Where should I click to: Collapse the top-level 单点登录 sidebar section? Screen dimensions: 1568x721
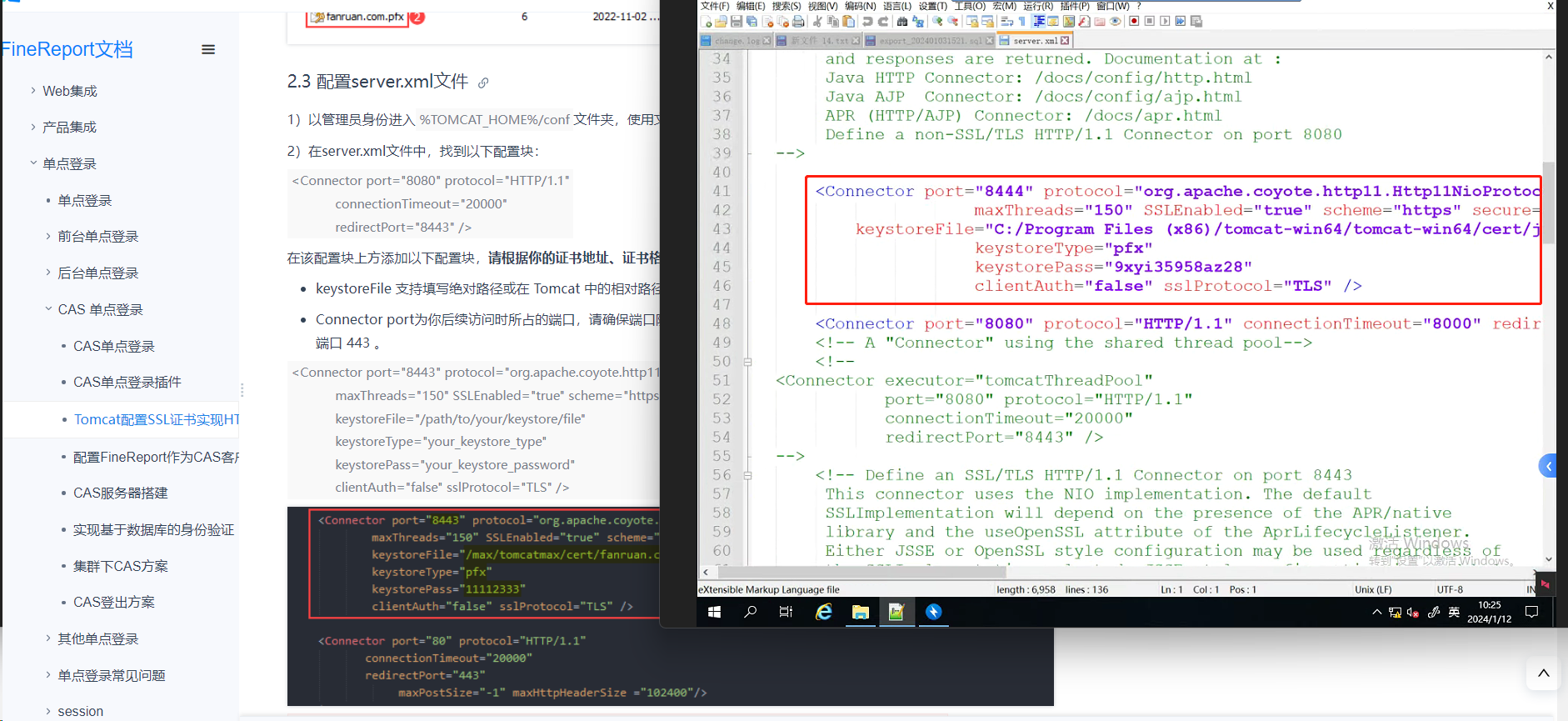click(33, 163)
